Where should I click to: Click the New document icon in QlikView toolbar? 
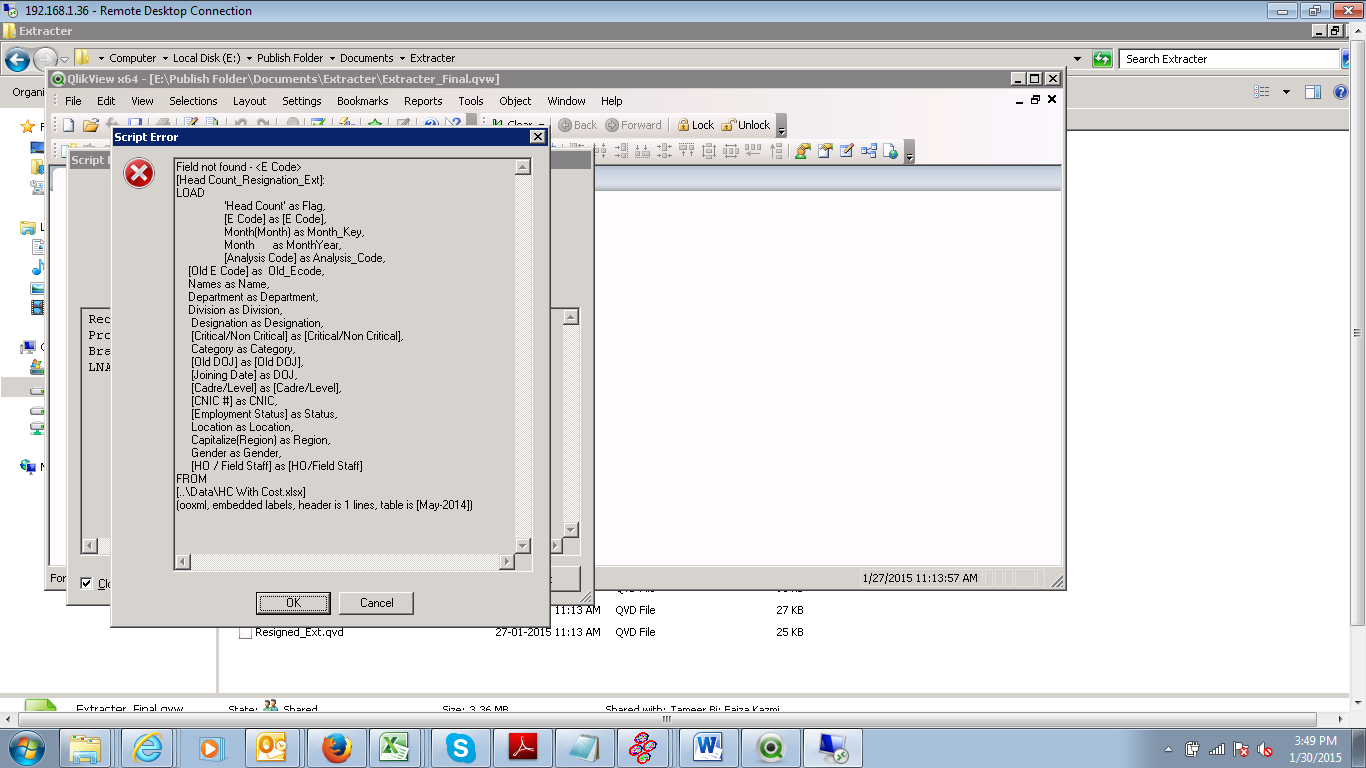[69, 125]
